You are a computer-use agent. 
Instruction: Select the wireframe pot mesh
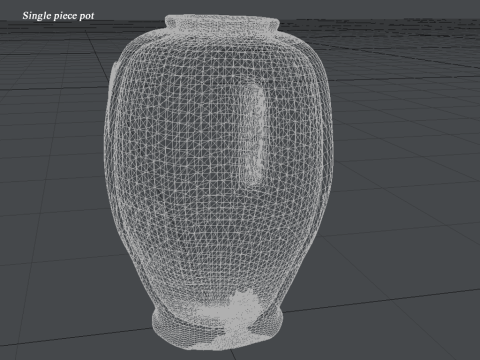coord(218,183)
